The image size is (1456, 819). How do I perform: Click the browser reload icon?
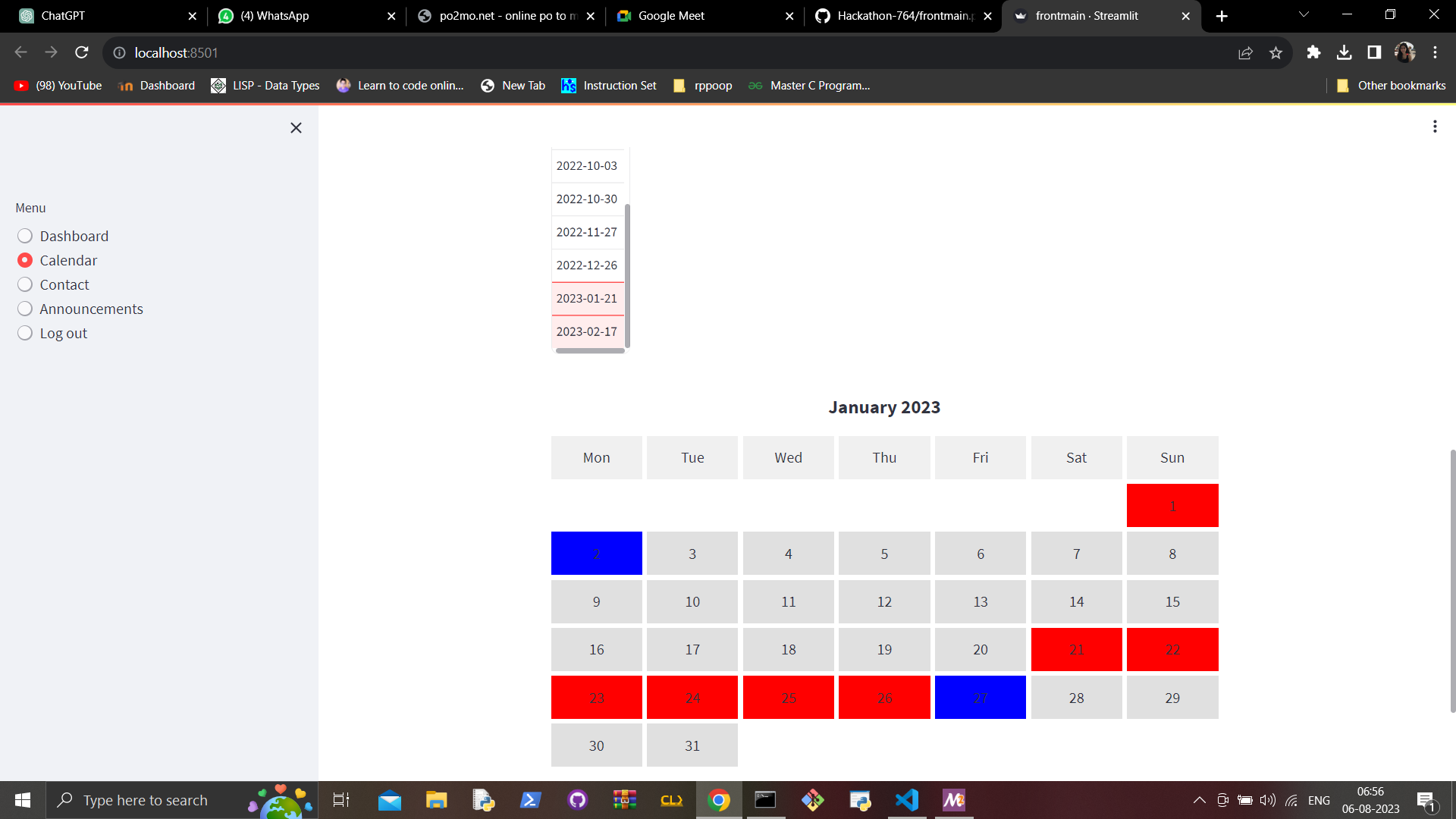(82, 52)
